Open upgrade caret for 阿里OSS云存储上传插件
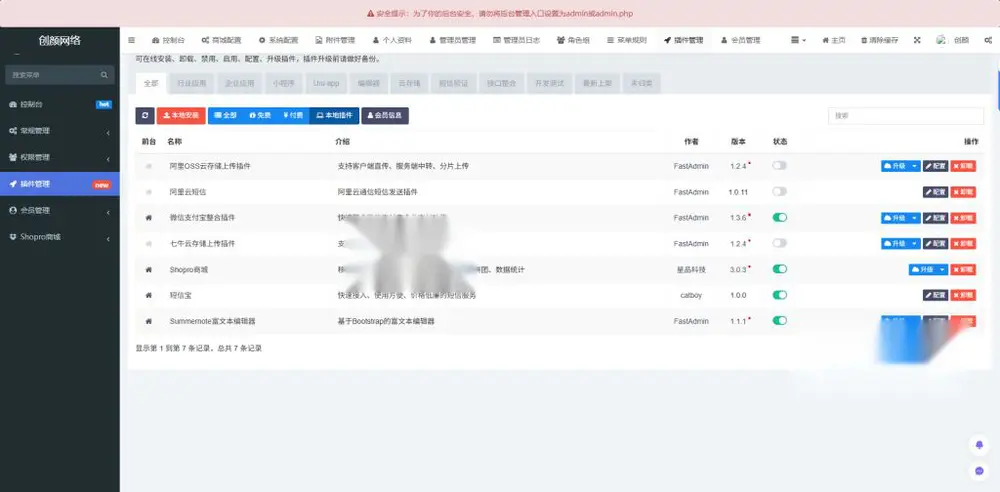 (x=915, y=166)
